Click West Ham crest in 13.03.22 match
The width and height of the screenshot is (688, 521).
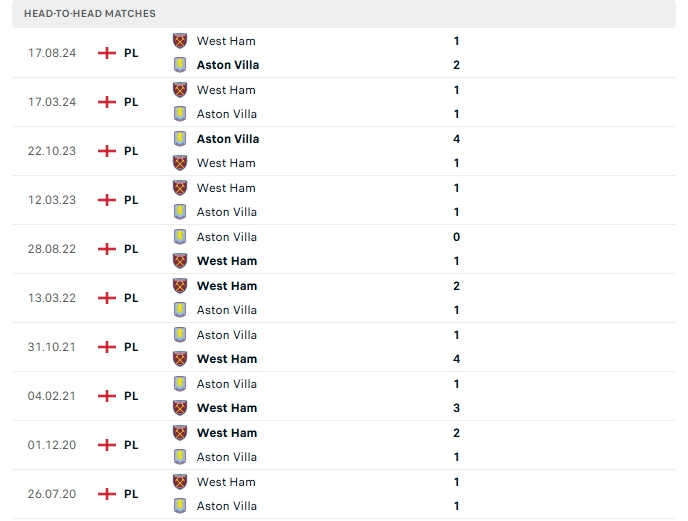[180, 286]
